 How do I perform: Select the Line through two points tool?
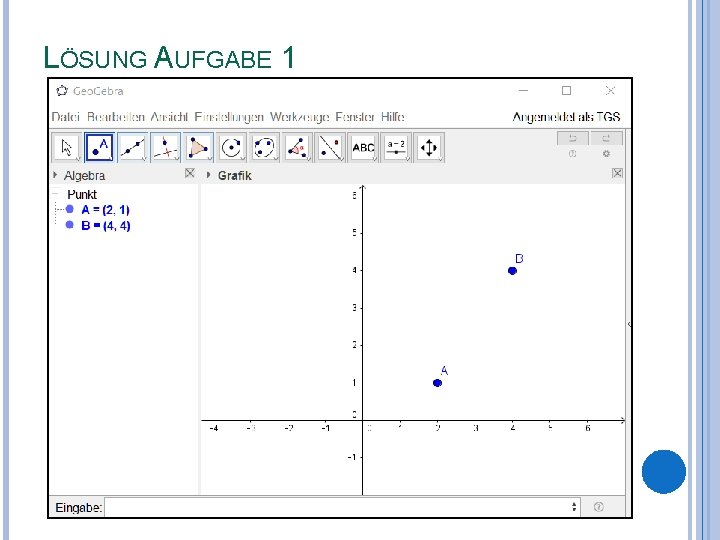pos(132,147)
